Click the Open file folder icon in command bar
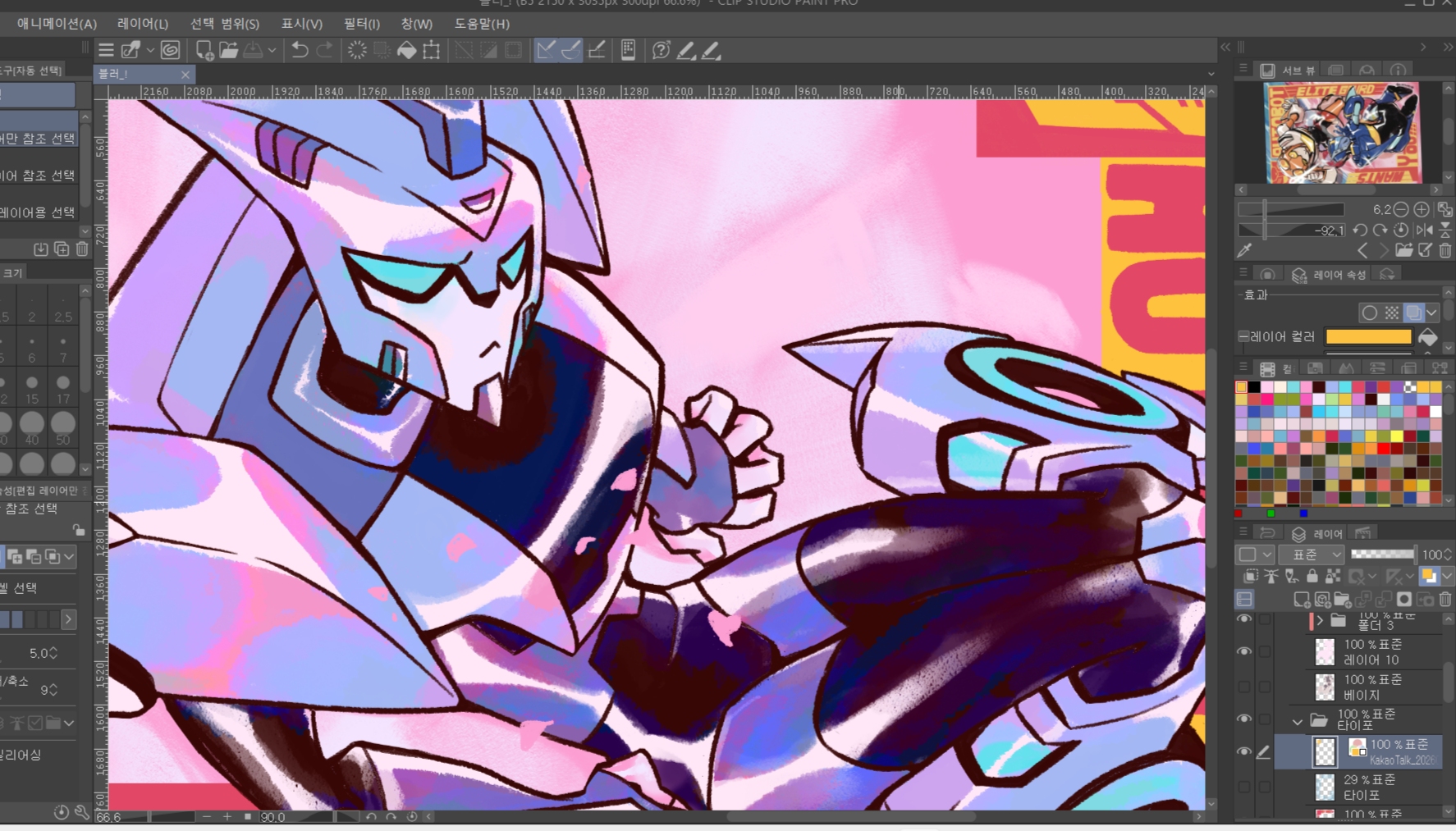The height and width of the screenshot is (831, 1456). click(x=229, y=50)
